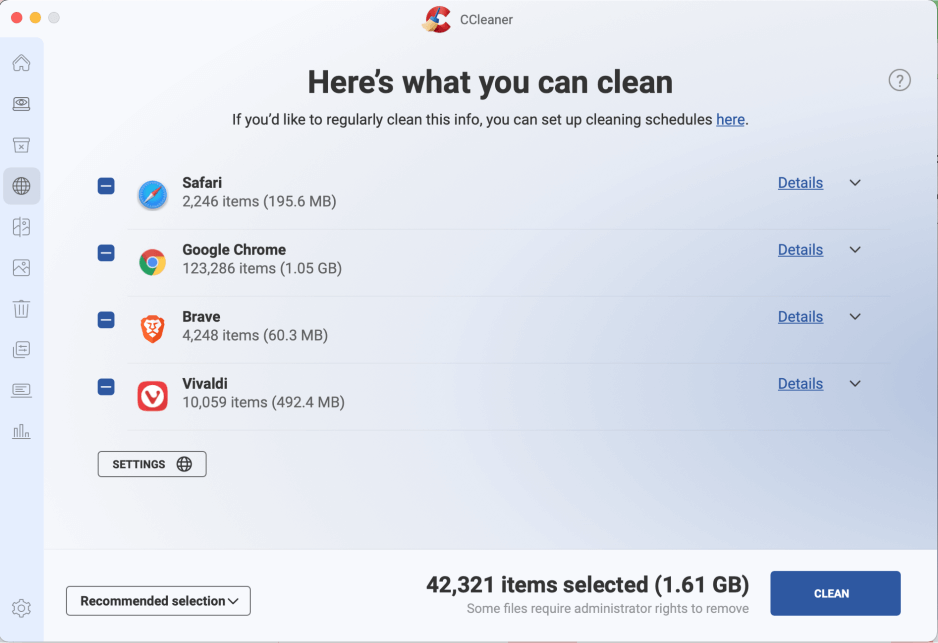938x643 pixels.
Task: Click the 'Vivaldi' name label
Action: coord(205,384)
